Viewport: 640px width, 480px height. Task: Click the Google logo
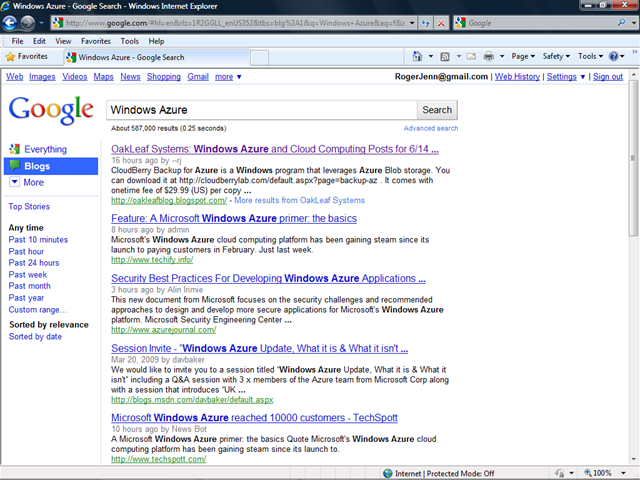(x=51, y=110)
